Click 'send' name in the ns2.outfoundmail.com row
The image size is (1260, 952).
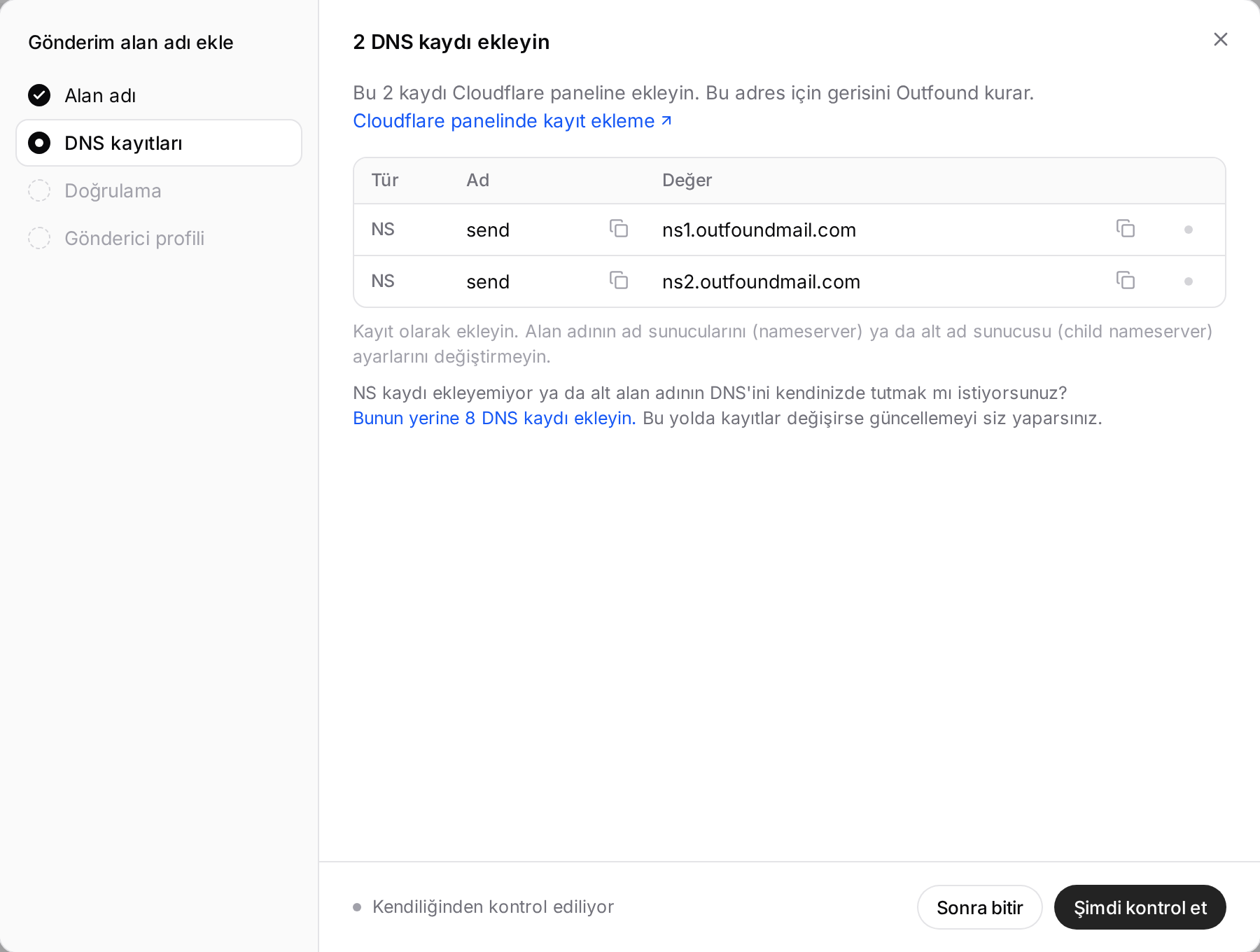(488, 281)
